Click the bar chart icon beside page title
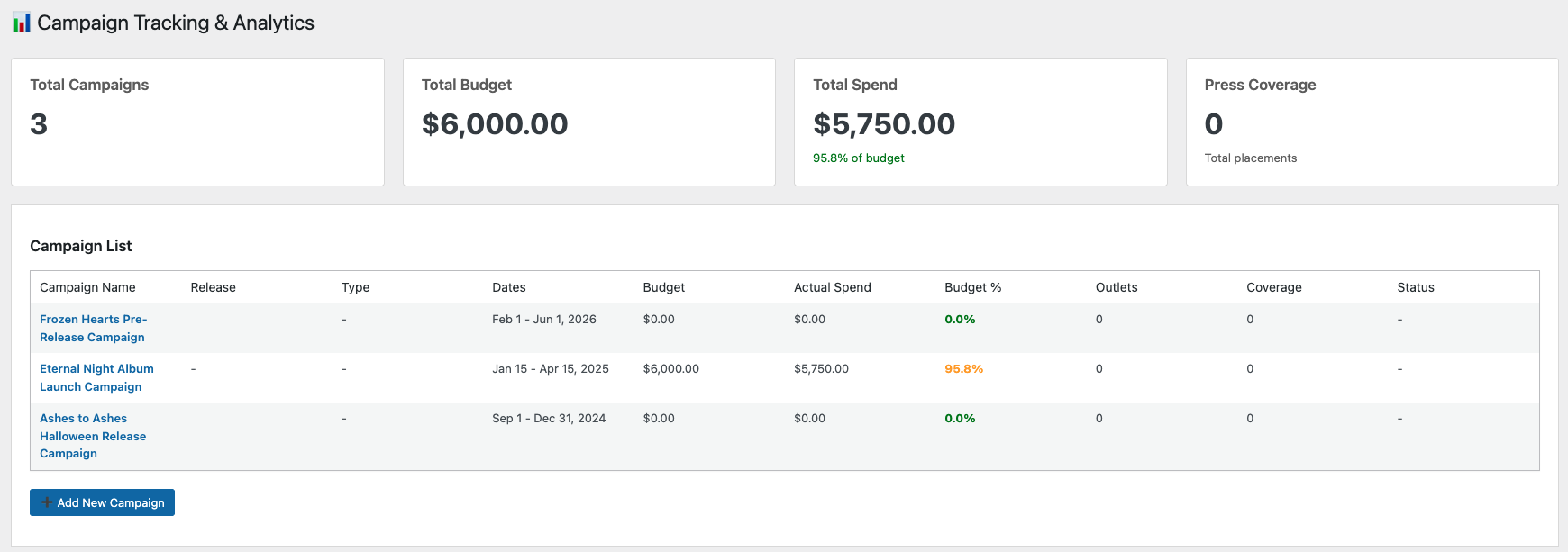The width and height of the screenshot is (1568, 552). [x=22, y=23]
